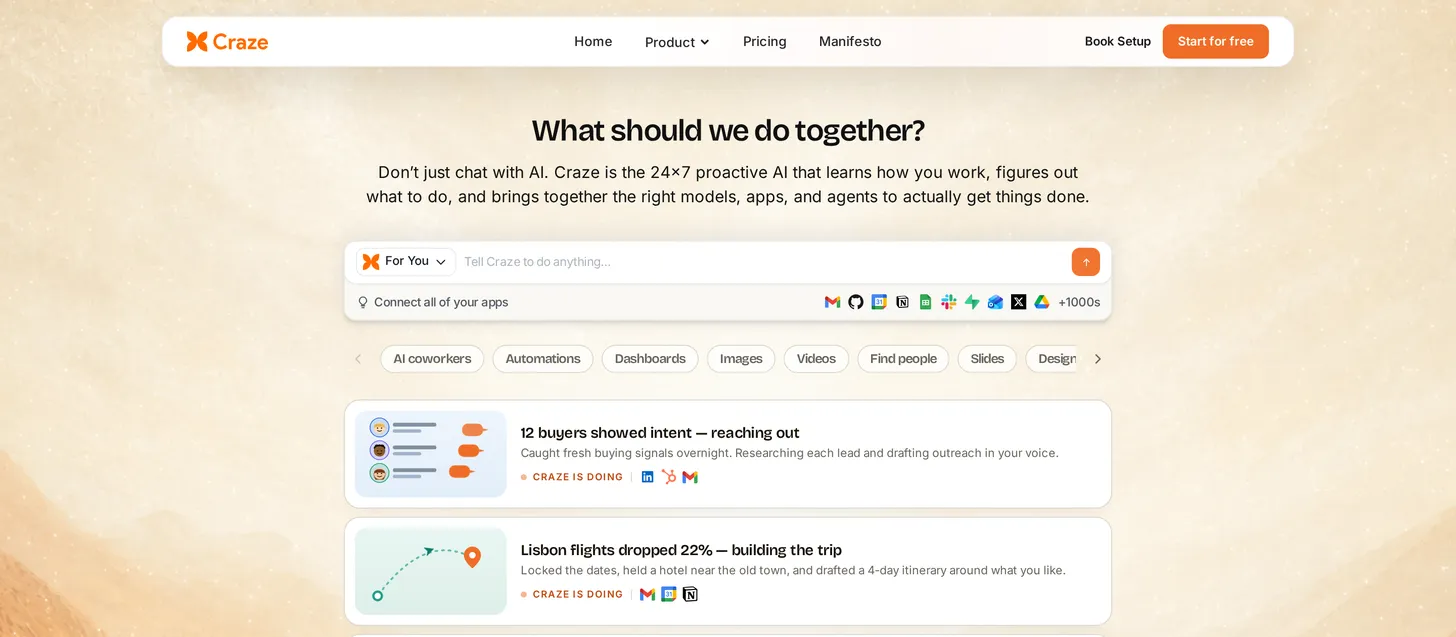The height and width of the screenshot is (637, 1456).
Task: Click the Notion icon on the Lisbon card
Action: (x=690, y=594)
